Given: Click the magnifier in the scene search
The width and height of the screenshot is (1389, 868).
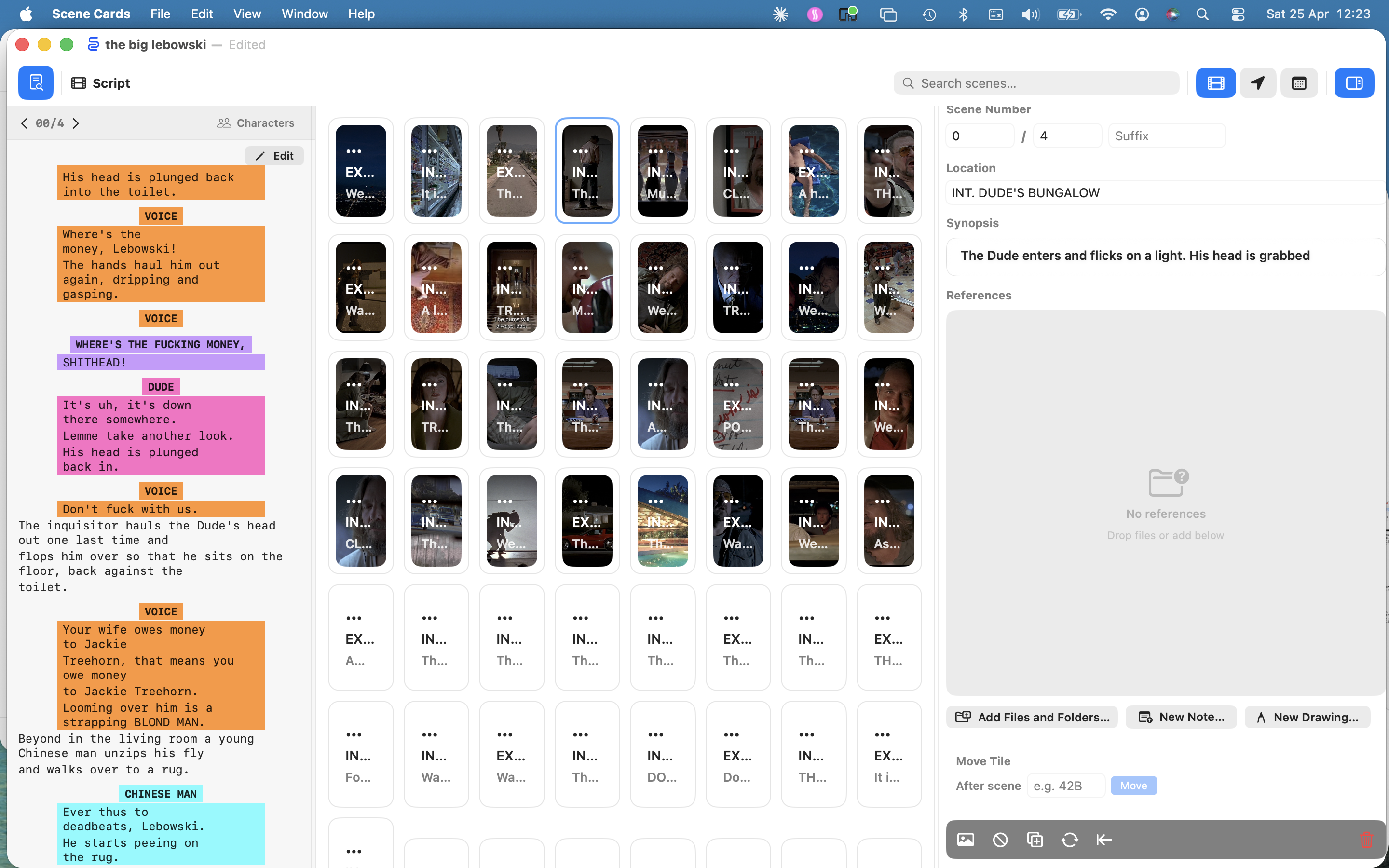Looking at the screenshot, I should pyautogui.click(x=908, y=83).
